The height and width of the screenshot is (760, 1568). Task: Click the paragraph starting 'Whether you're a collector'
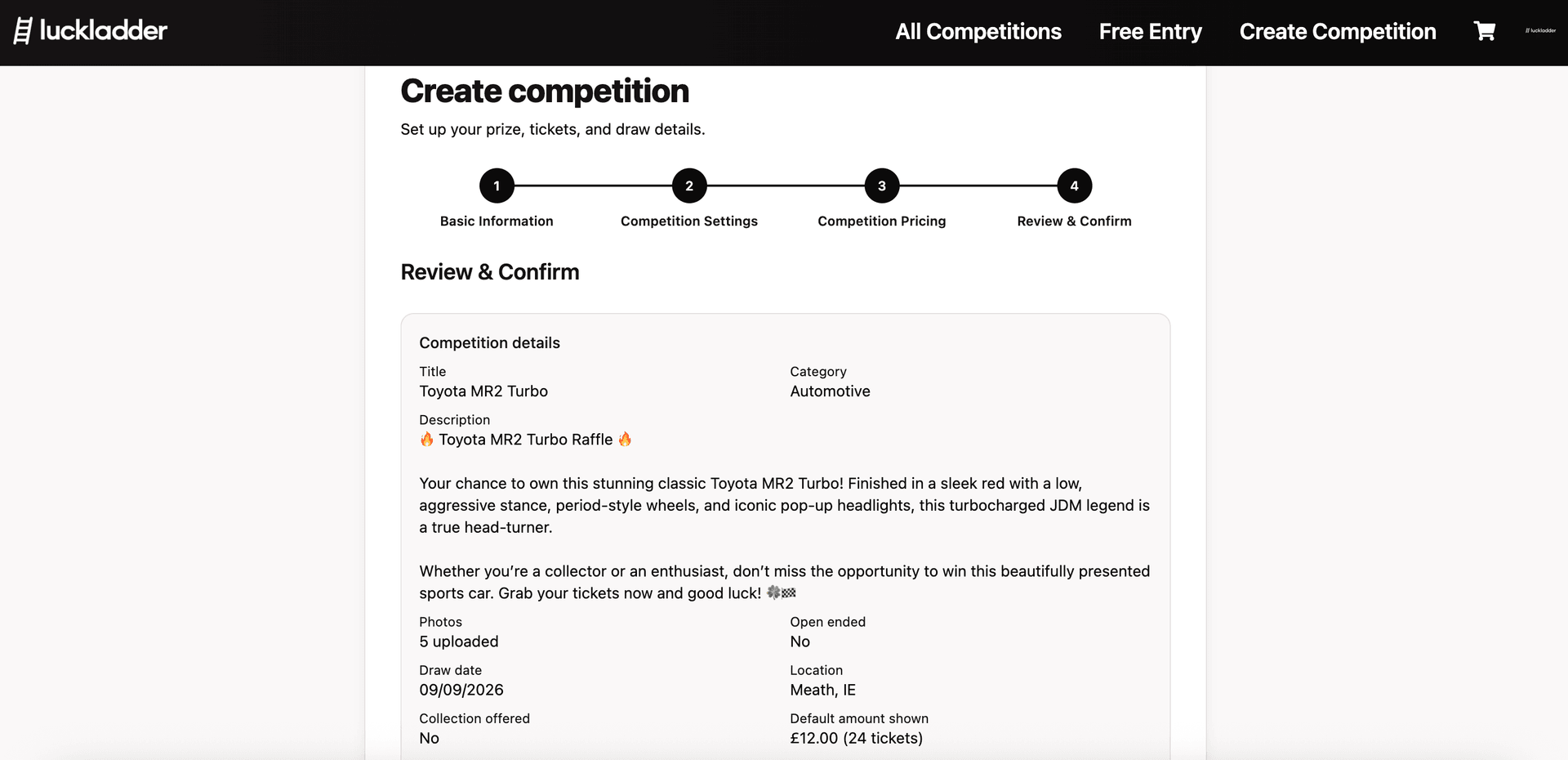pyautogui.click(x=785, y=582)
